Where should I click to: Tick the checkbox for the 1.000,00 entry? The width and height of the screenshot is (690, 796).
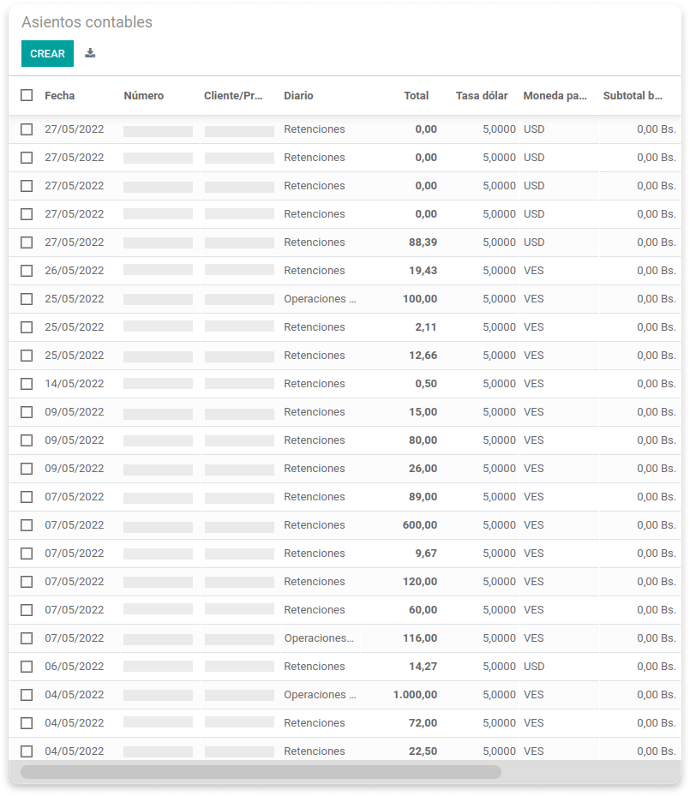(26, 694)
